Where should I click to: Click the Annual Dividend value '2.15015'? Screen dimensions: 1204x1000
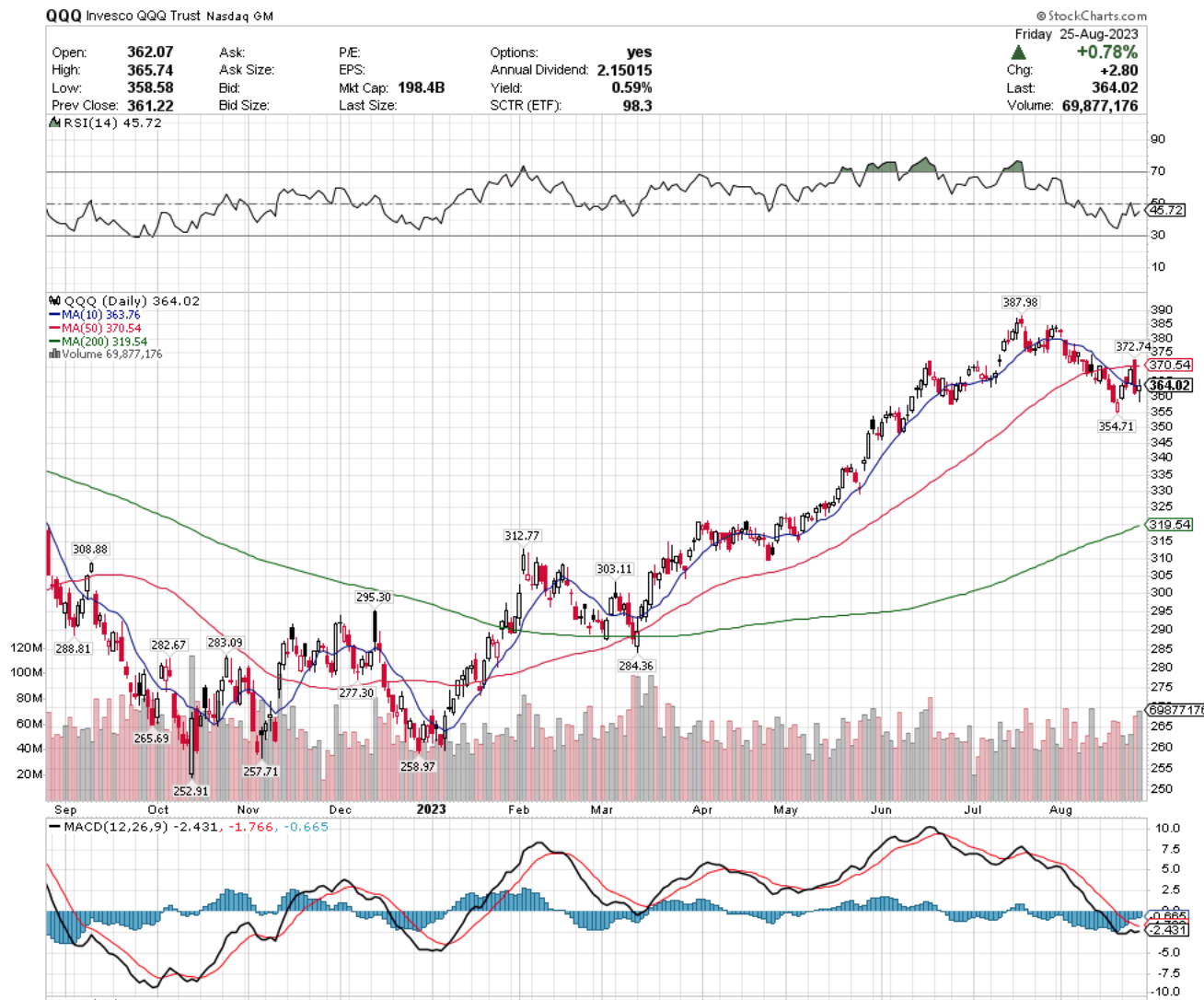(624, 70)
